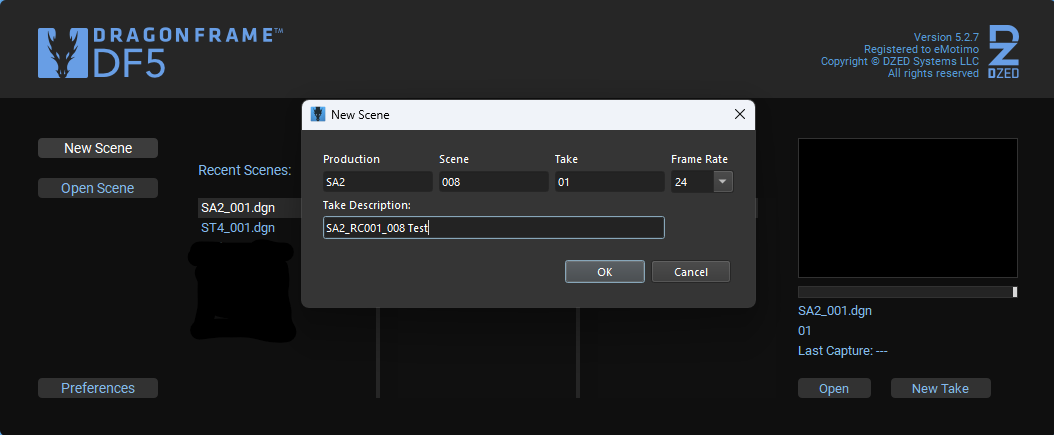Image resolution: width=1054 pixels, height=435 pixels.
Task: Click the preview scrub slider handle
Action: coord(1015,291)
